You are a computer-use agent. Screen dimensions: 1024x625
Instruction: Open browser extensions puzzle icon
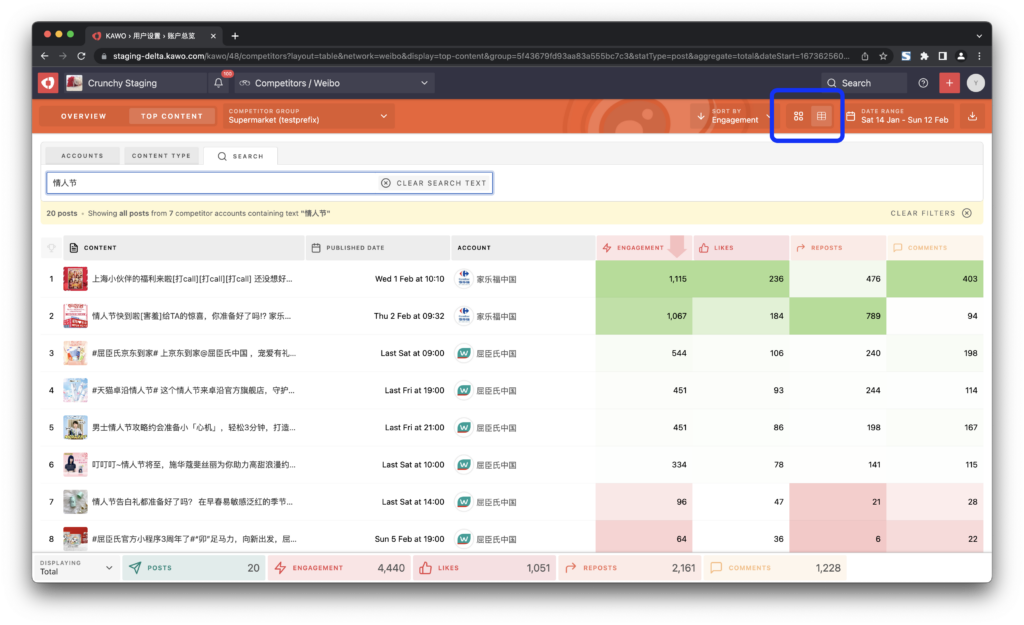(924, 56)
